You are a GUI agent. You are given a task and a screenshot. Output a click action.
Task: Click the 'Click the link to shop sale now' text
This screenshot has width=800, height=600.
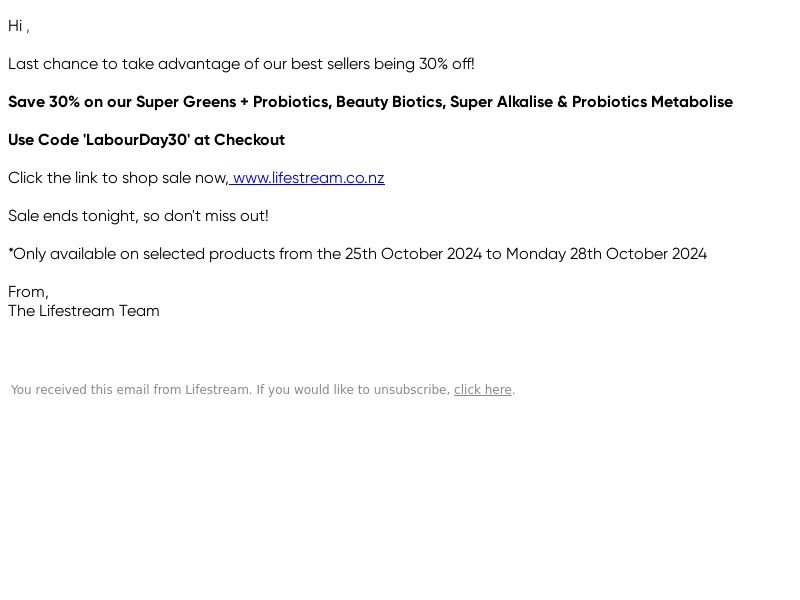click(118, 178)
